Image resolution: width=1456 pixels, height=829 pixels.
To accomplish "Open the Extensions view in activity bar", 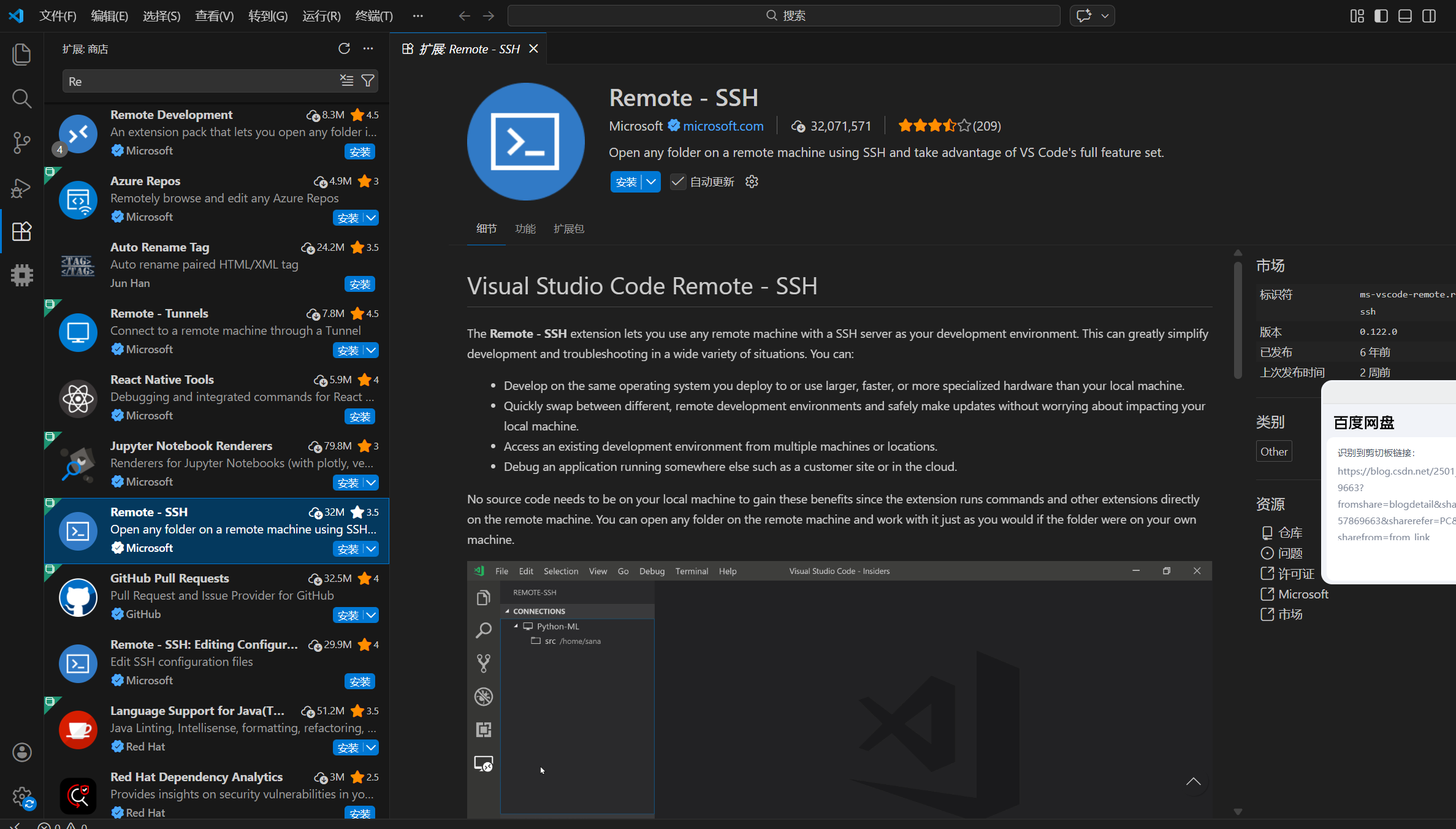I will tap(21, 231).
